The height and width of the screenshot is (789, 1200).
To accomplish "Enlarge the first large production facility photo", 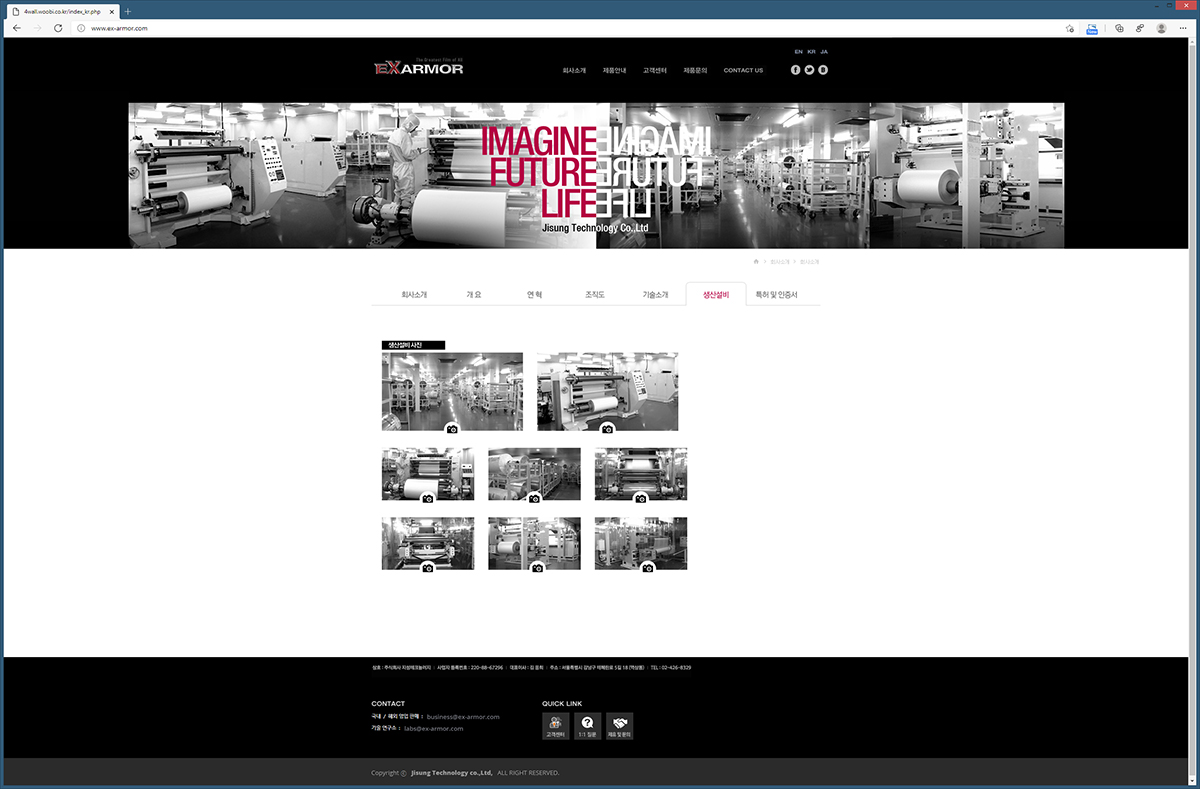I will click(452, 391).
